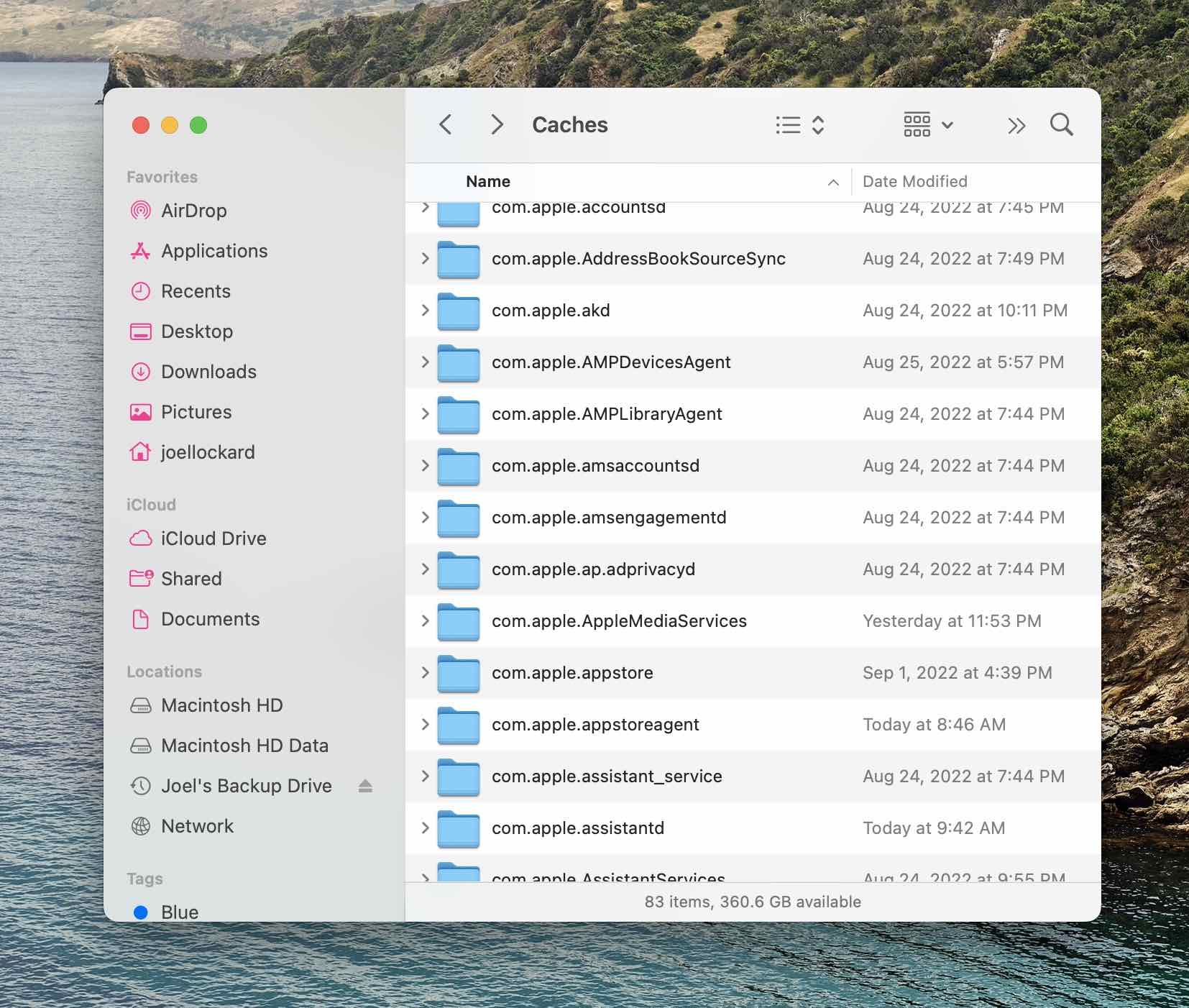
Task: Expand the com.apple.amsaccountsd folder
Action: tap(425, 465)
